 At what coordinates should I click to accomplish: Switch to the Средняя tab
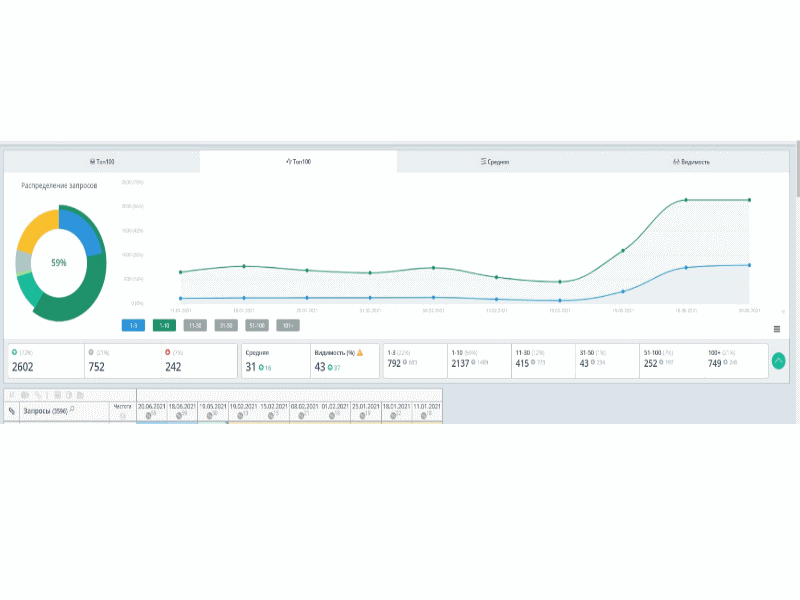pyautogui.click(x=495, y=162)
